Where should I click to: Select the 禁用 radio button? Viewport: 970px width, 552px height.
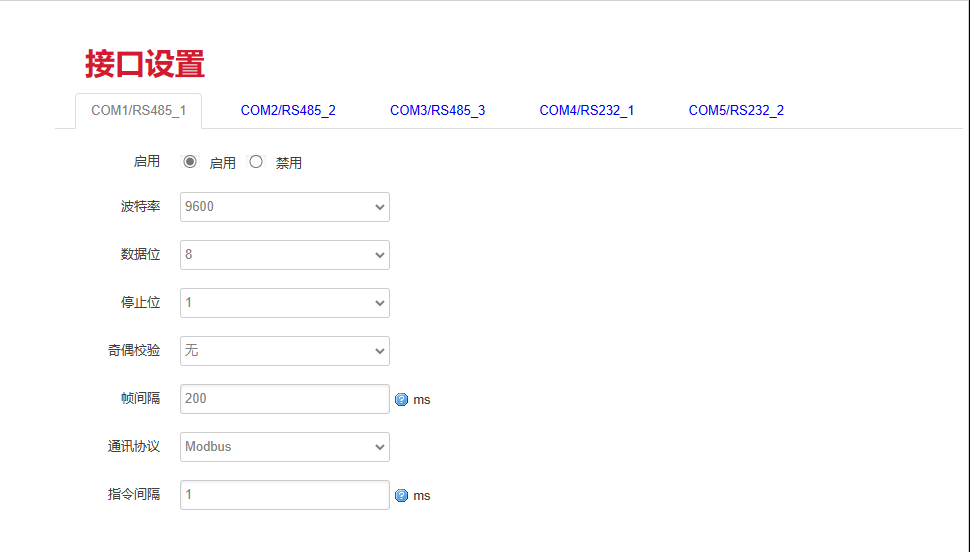(x=255, y=162)
